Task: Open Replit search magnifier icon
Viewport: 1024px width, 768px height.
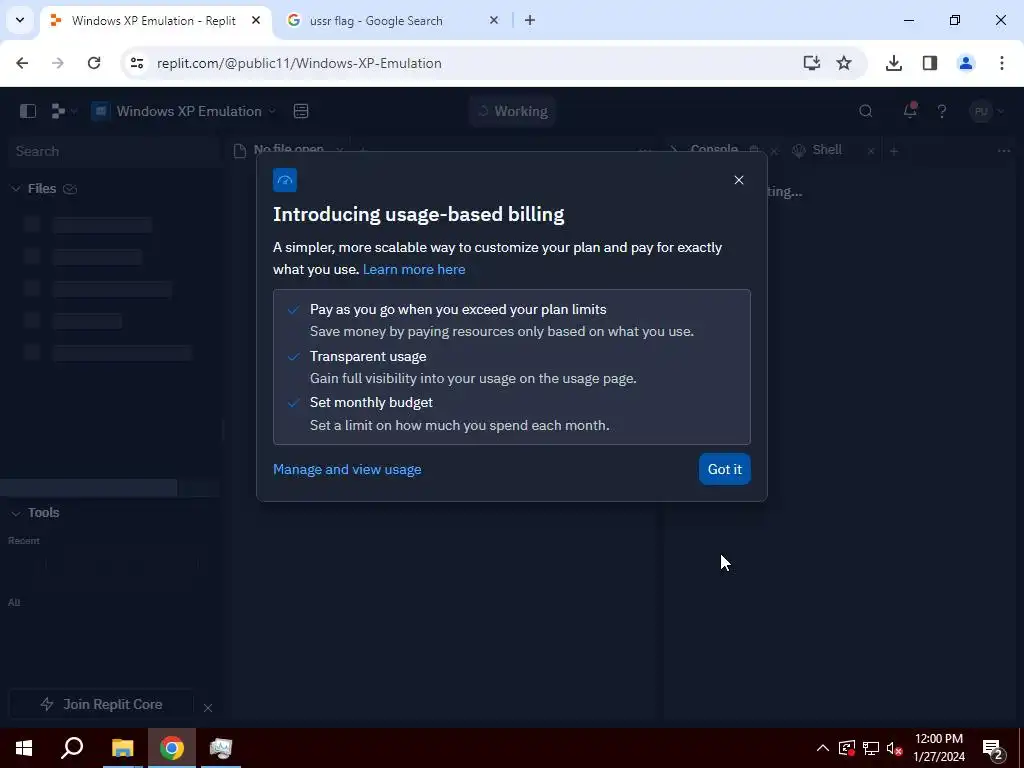Action: click(865, 111)
